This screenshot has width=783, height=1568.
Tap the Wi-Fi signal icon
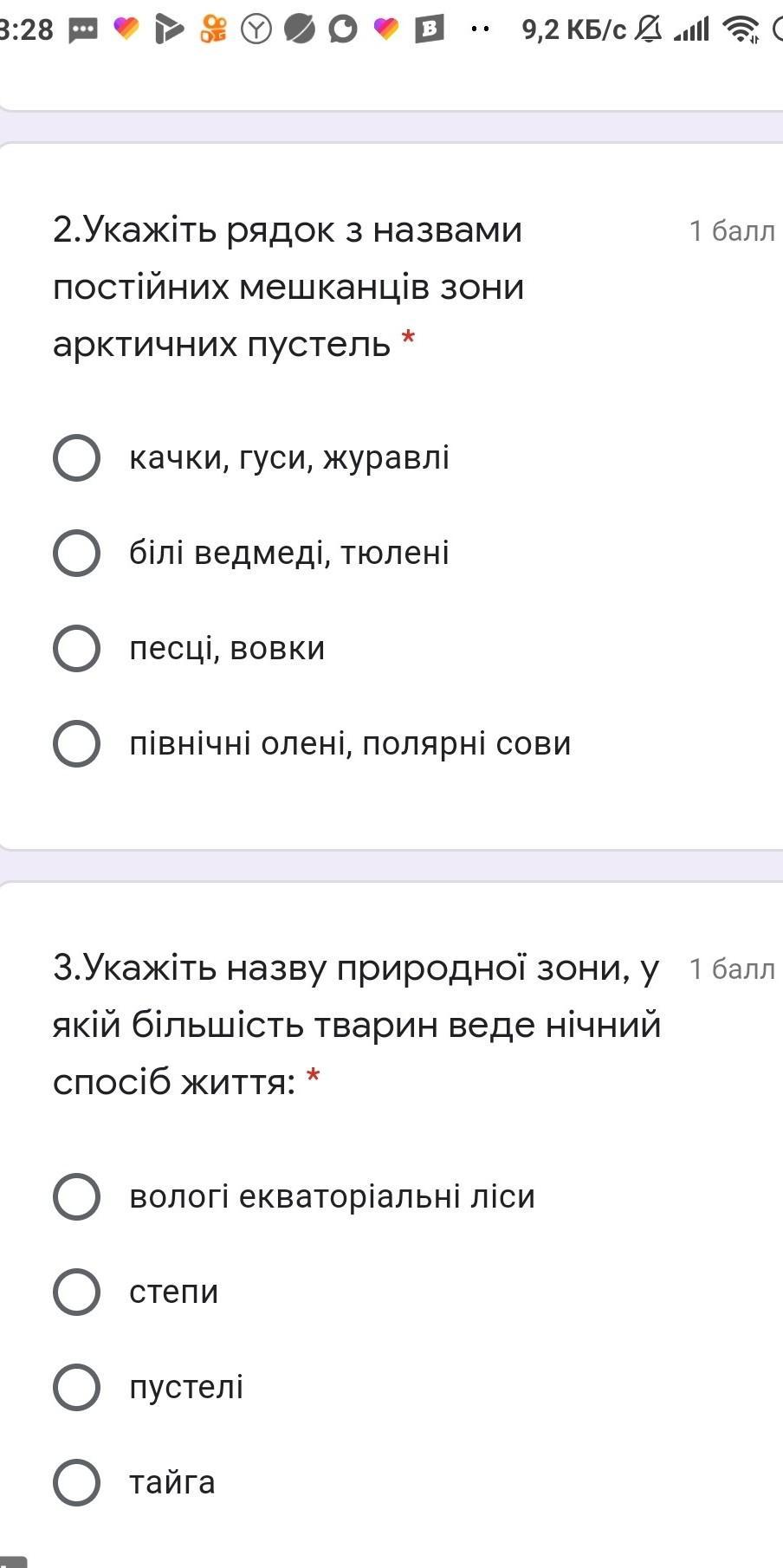[x=741, y=30]
